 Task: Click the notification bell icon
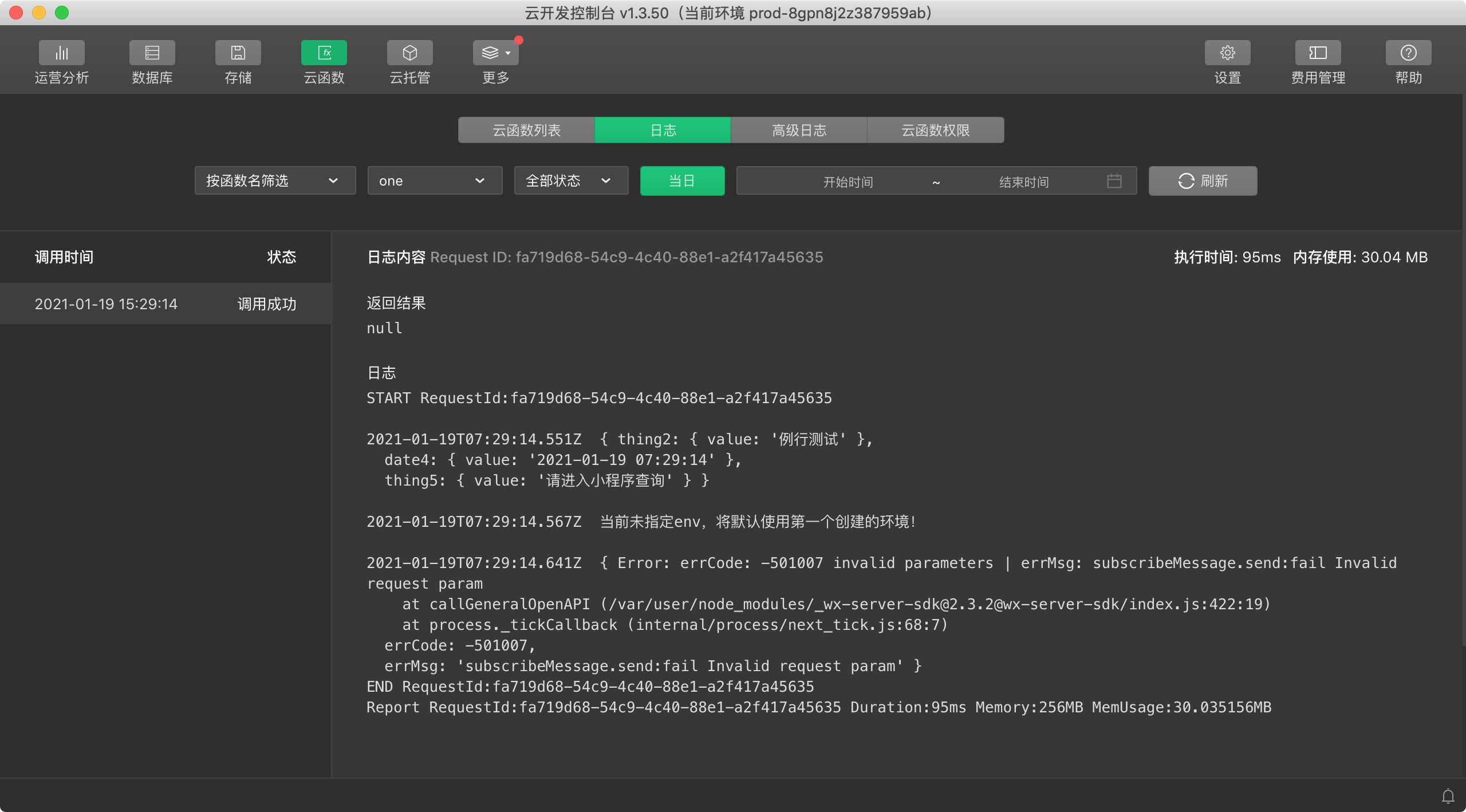(1448, 796)
